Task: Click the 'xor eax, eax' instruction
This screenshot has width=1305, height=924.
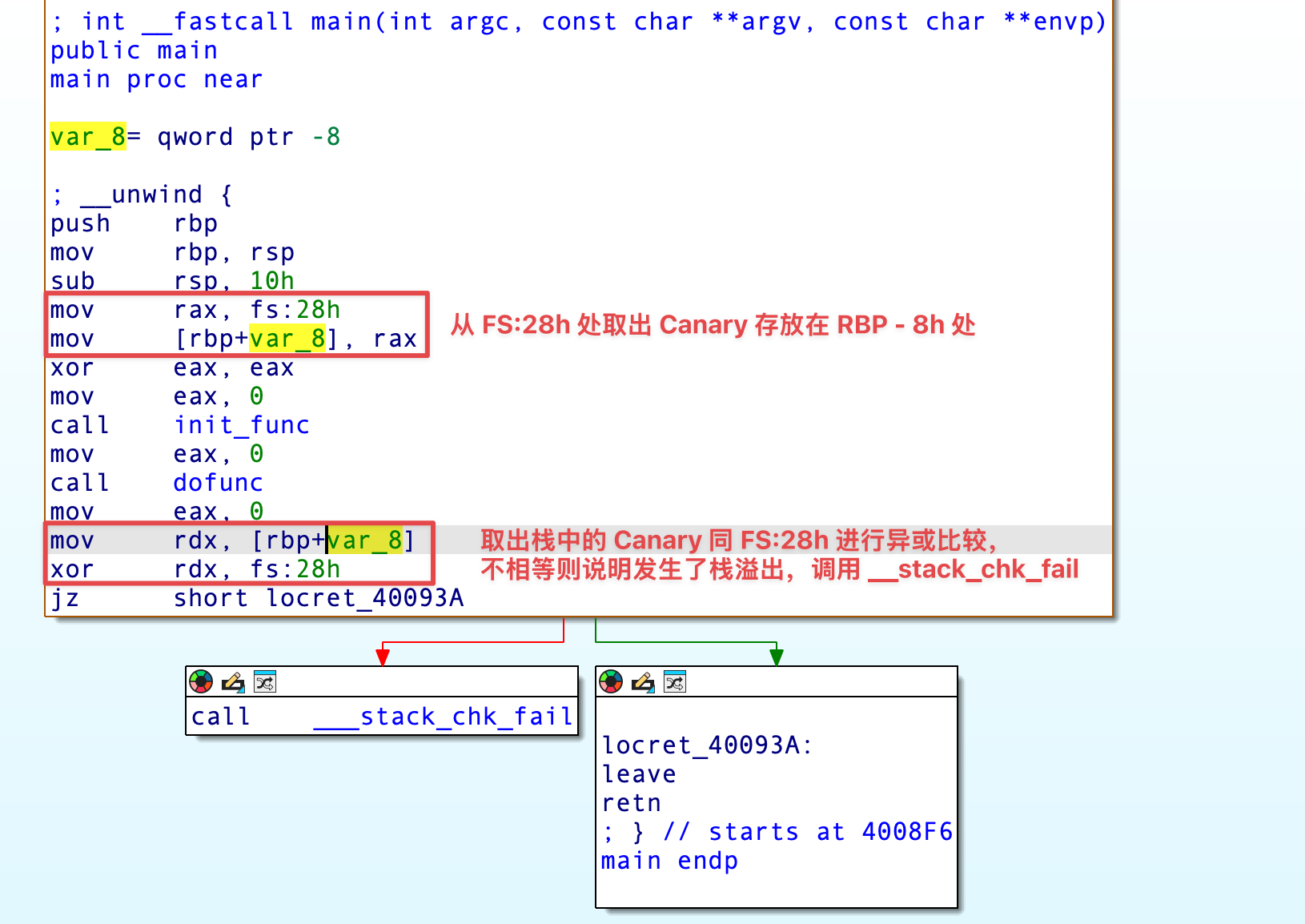Action: click(172, 368)
